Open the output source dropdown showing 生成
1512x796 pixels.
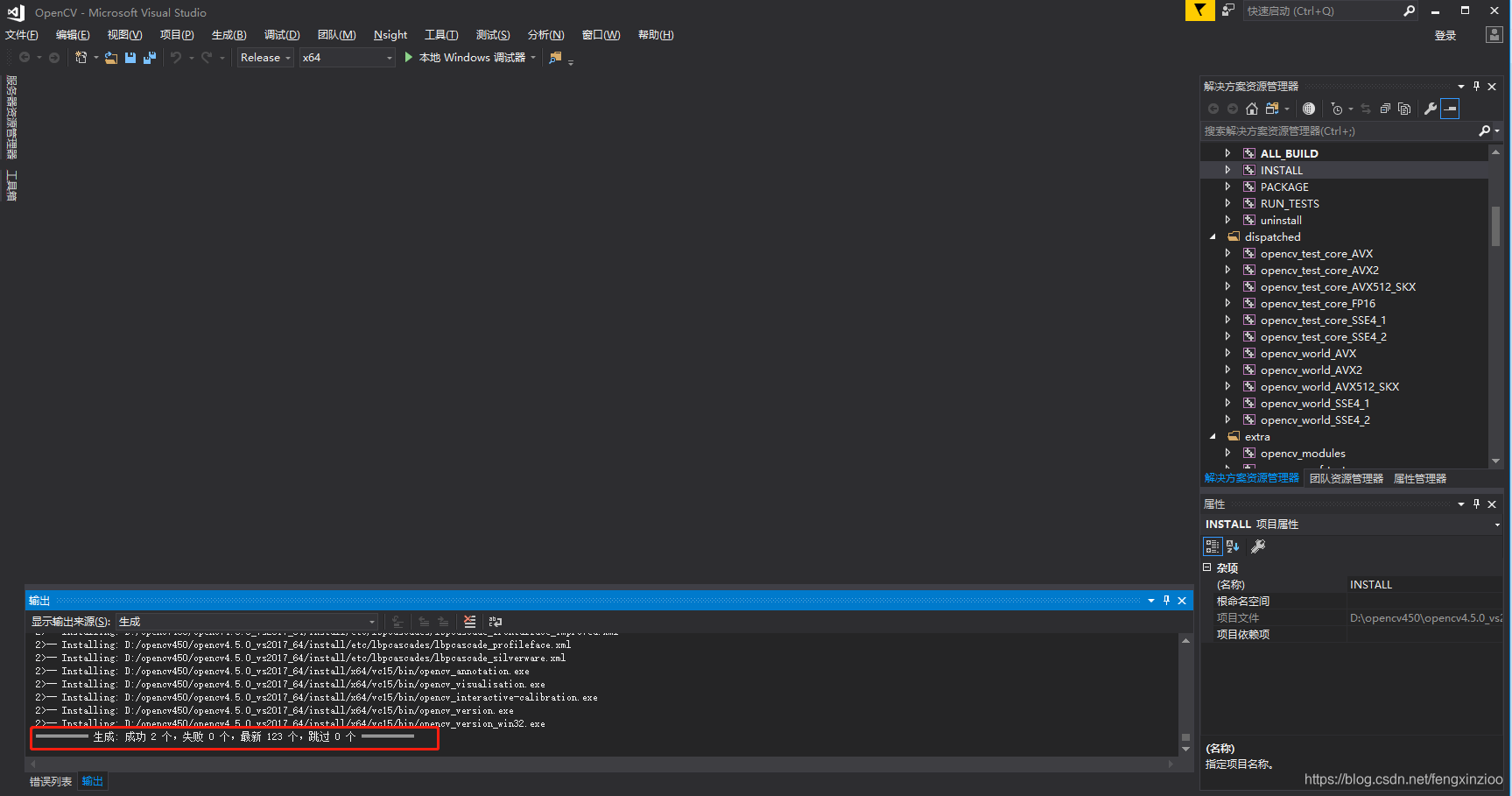tap(247, 622)
